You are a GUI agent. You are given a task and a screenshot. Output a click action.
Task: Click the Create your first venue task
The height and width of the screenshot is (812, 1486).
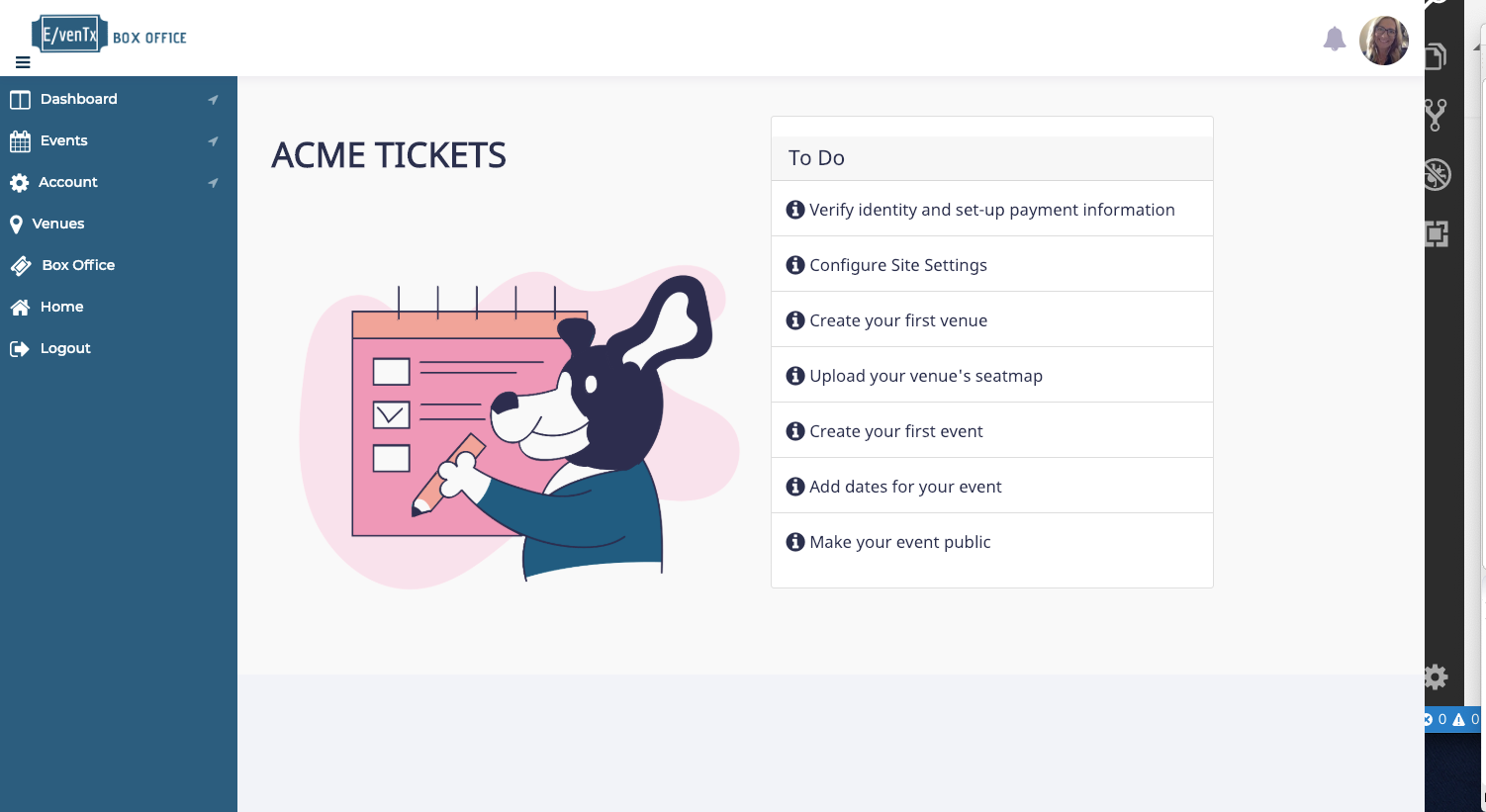click(897, 320)
